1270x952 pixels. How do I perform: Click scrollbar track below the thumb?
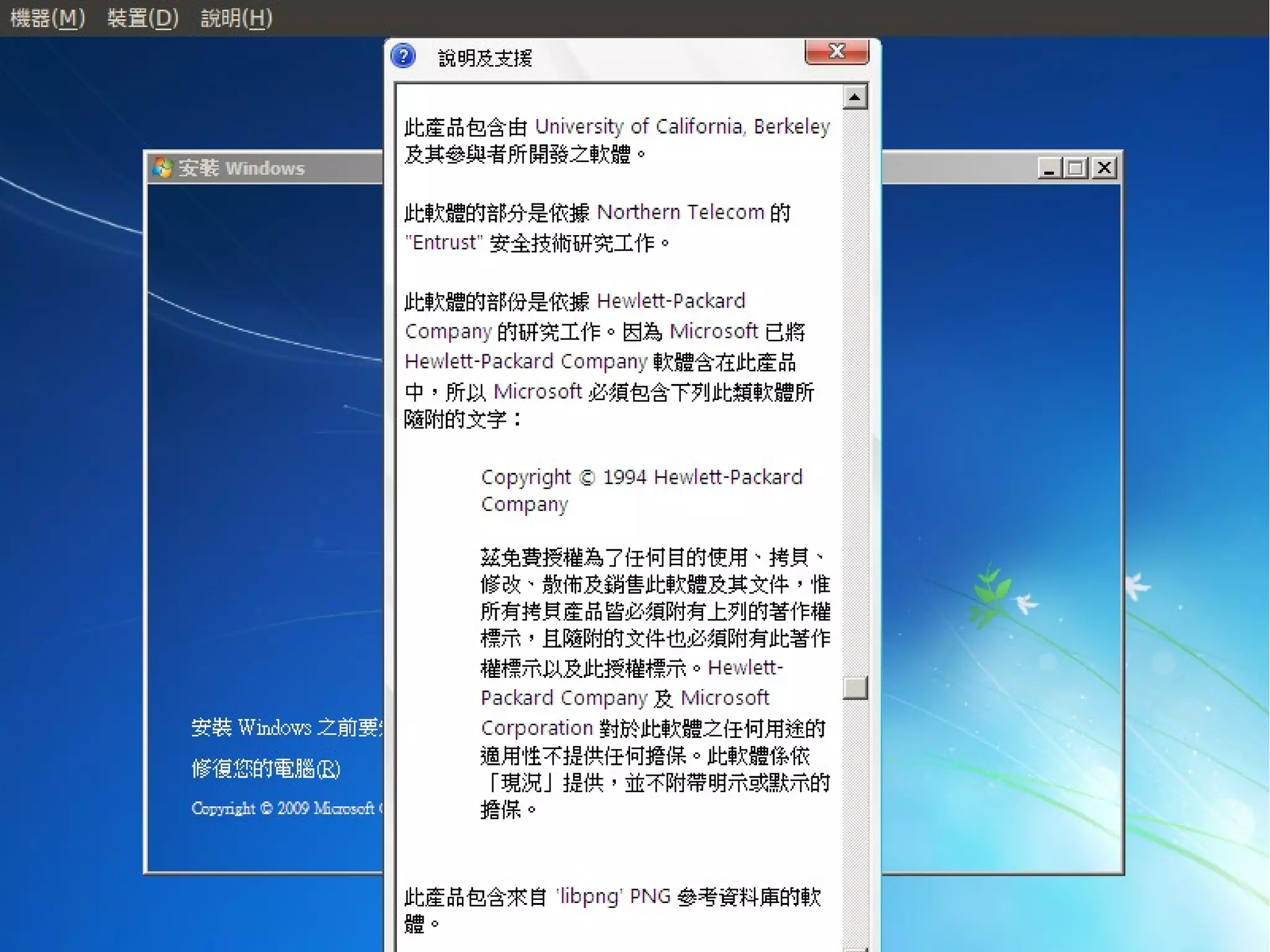click(x=855, y=819)
